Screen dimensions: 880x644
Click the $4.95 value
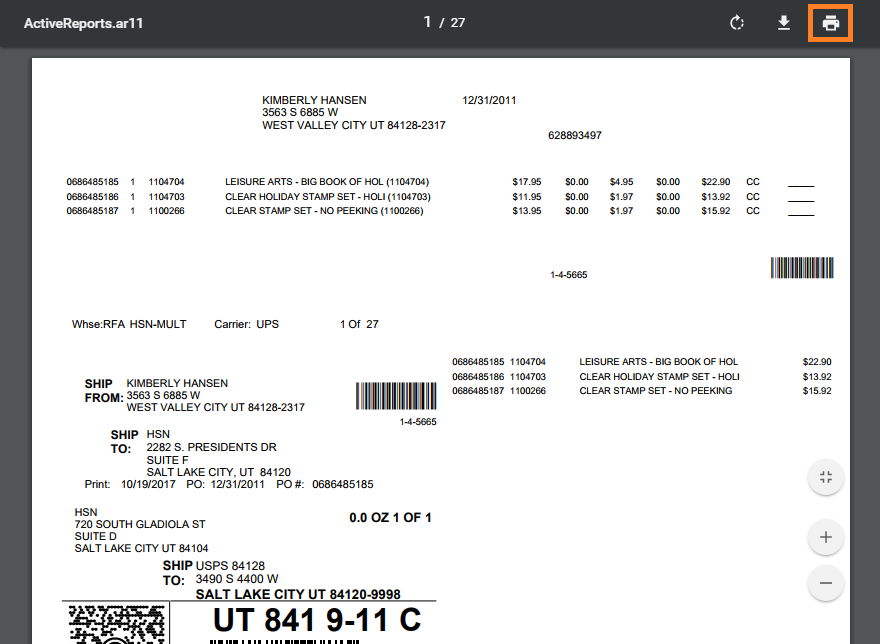(x=621, y=182)
